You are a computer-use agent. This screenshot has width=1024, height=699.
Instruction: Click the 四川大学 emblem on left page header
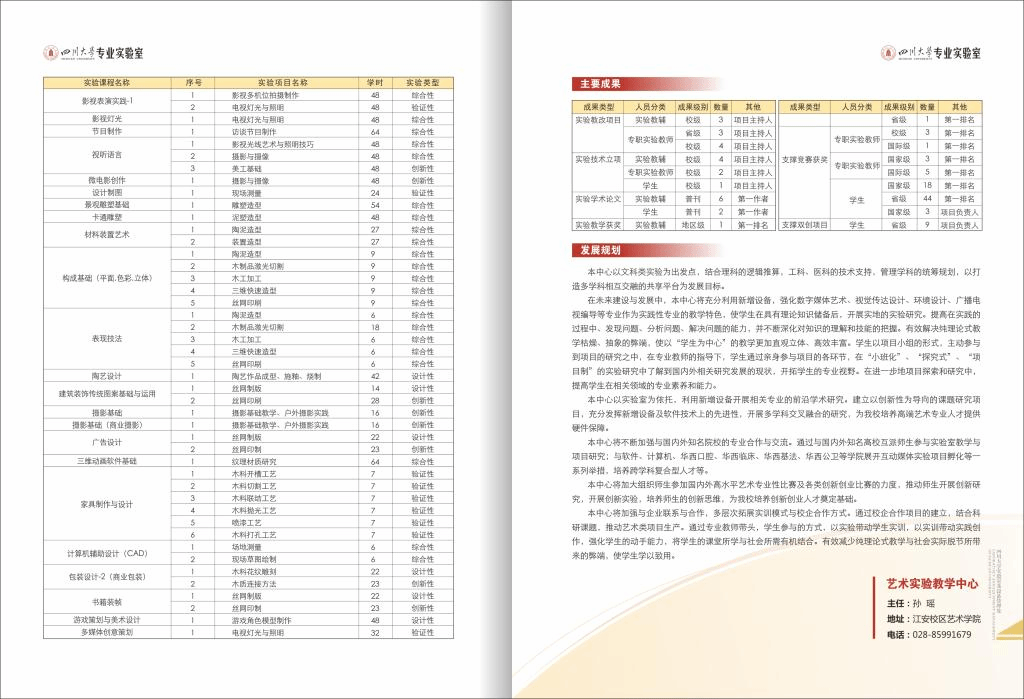click(x=51, y=53)
